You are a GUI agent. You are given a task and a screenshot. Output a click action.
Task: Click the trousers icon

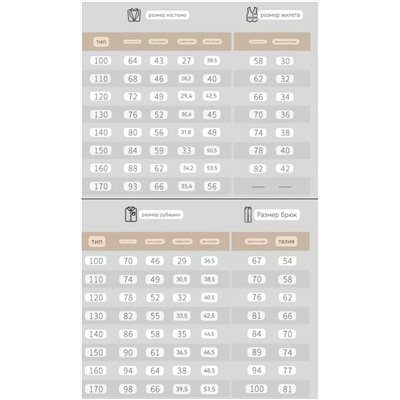[248, 215]
